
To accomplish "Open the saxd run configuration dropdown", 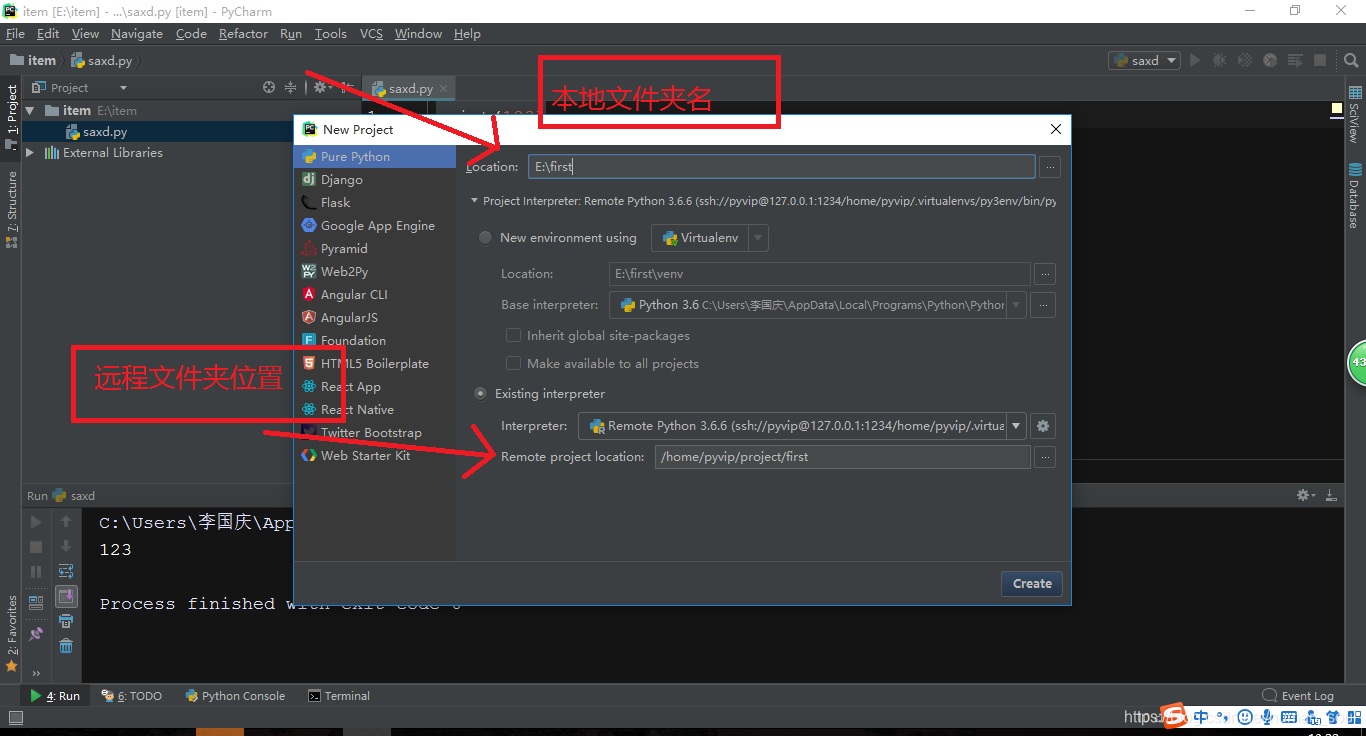I will pyautogui.click(x=1144, y=60).
